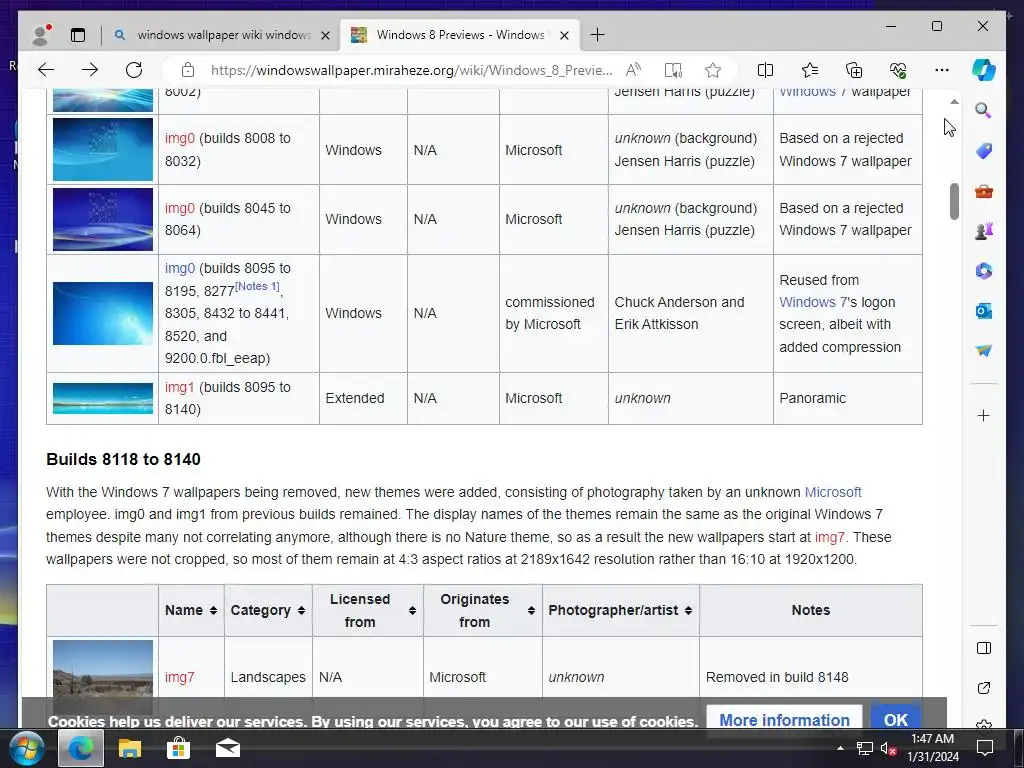Open sidebar Shopping tag icon
The width and height of the screenshot is (1024, 768).
pyautogui.click(x=984, y=151)
